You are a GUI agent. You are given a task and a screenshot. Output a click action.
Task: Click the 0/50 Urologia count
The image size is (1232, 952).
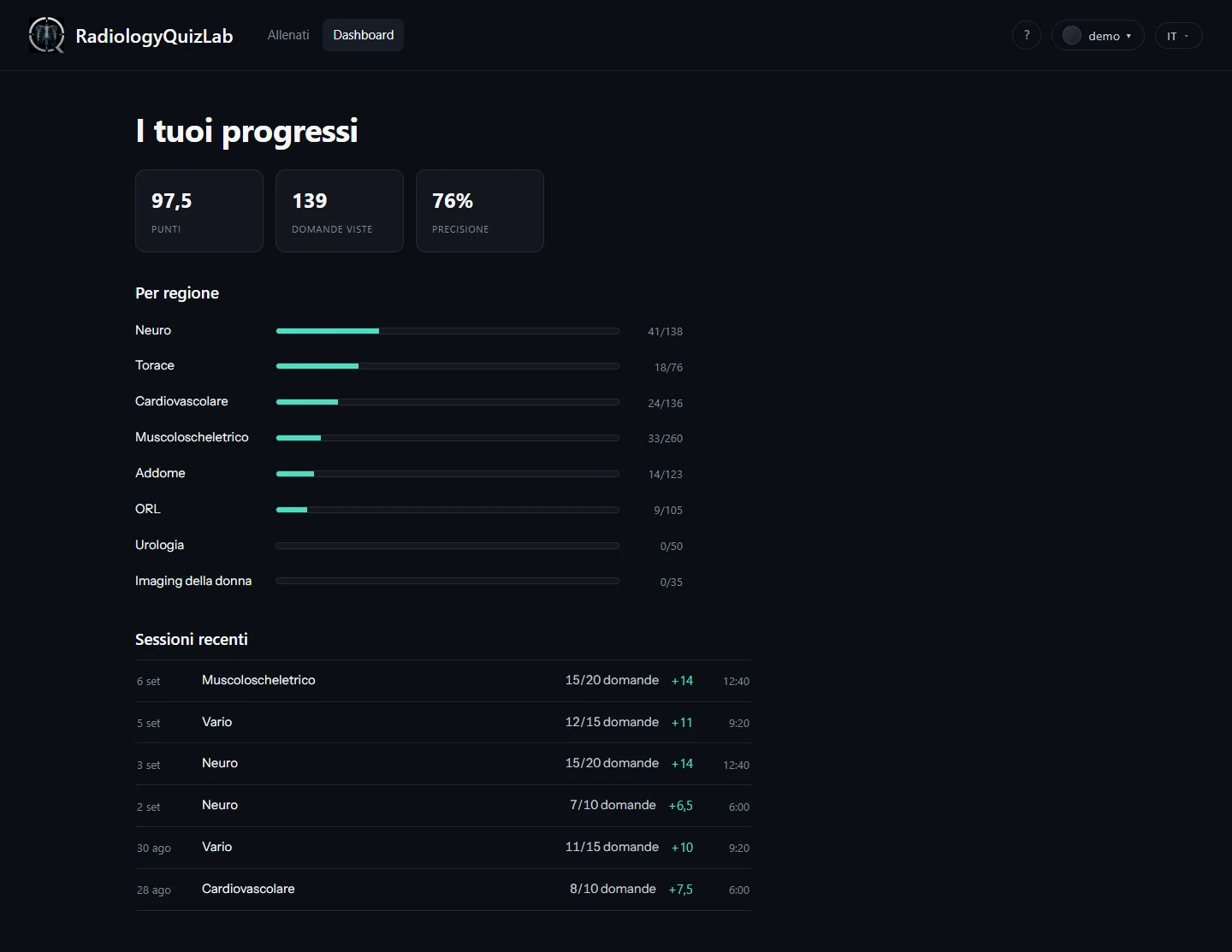pyautogui.click(x=671, y=547)
